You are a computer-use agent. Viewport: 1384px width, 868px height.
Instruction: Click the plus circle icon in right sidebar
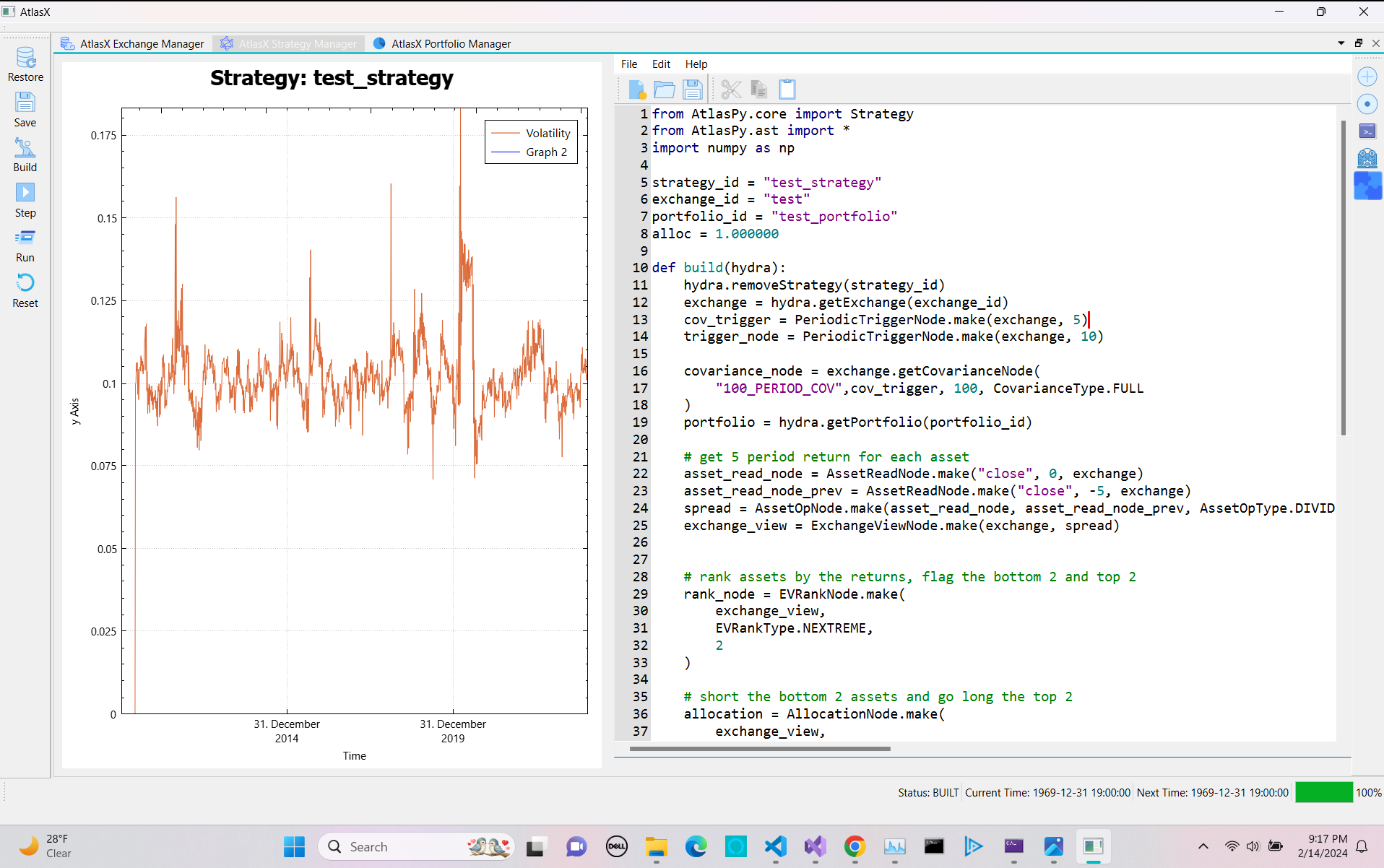pos(1367,77)
